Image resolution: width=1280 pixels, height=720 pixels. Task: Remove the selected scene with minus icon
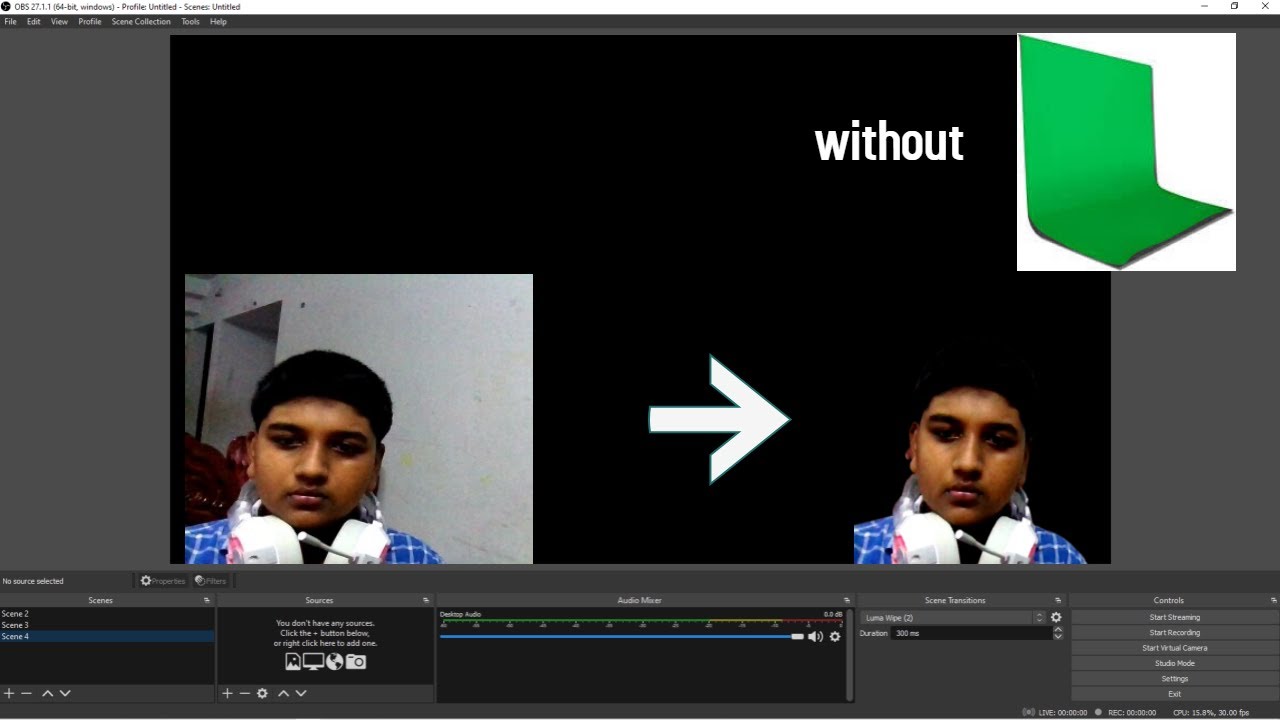pyautogui.click(x=27, y=693)
